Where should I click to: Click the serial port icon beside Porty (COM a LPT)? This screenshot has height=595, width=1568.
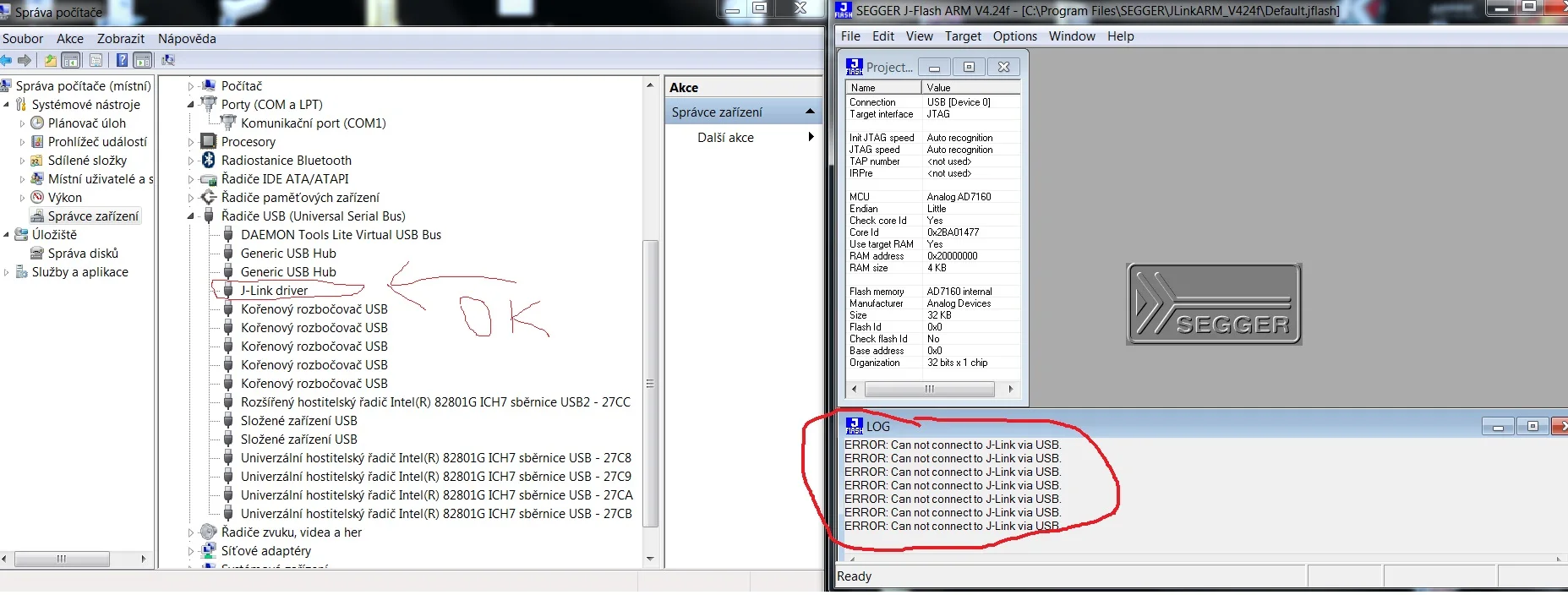coord(209,104)
